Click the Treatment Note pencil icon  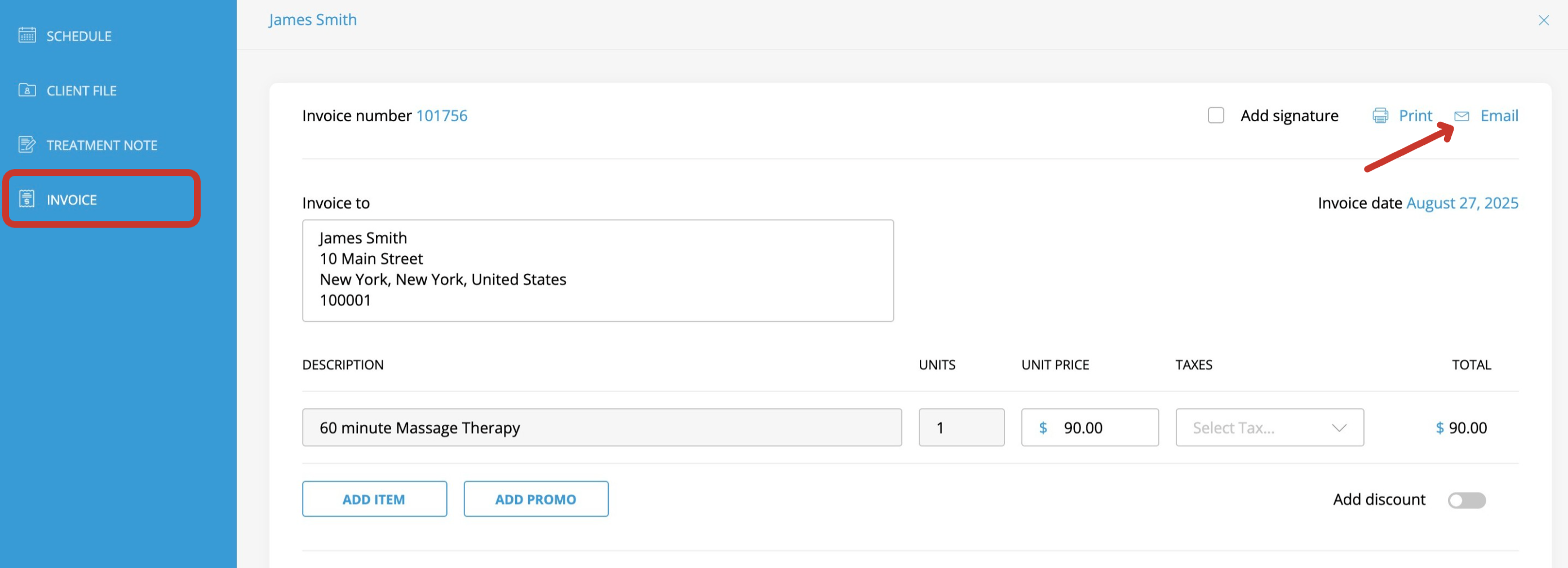click(27, 144)
